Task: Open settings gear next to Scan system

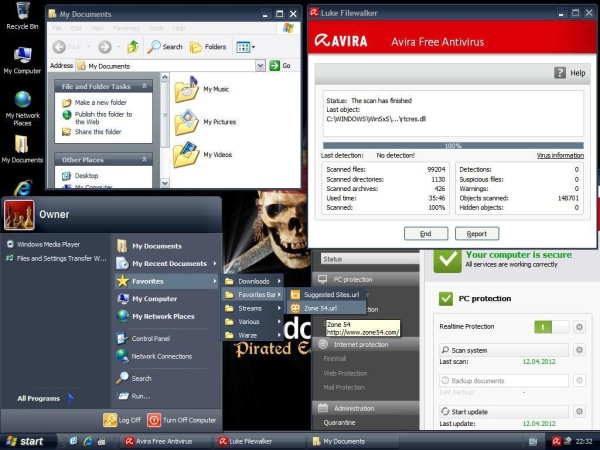Action: point(579,350)
